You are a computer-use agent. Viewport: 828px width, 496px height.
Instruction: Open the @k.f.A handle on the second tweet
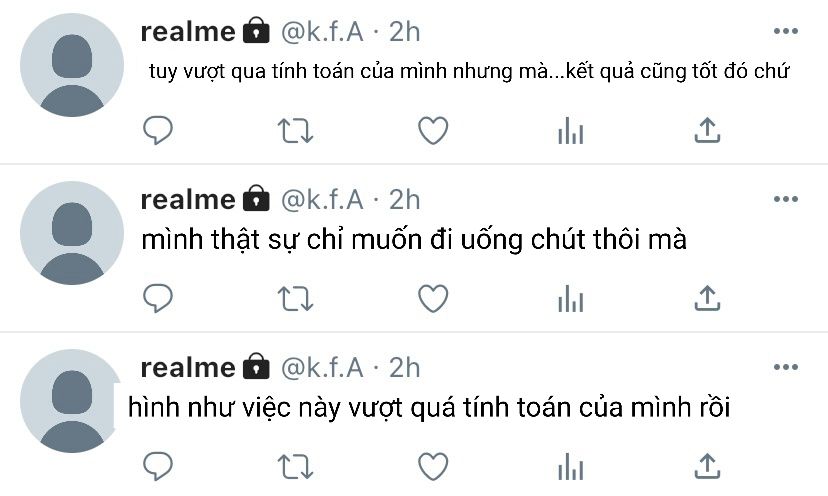[322, 200]
